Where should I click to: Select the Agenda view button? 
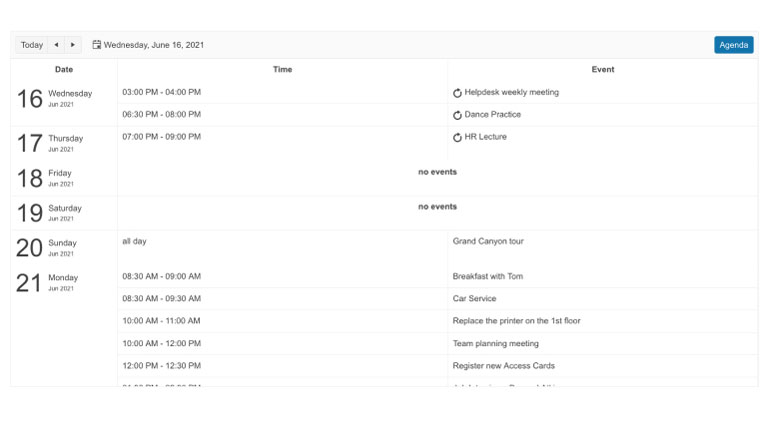pos(734,45)
